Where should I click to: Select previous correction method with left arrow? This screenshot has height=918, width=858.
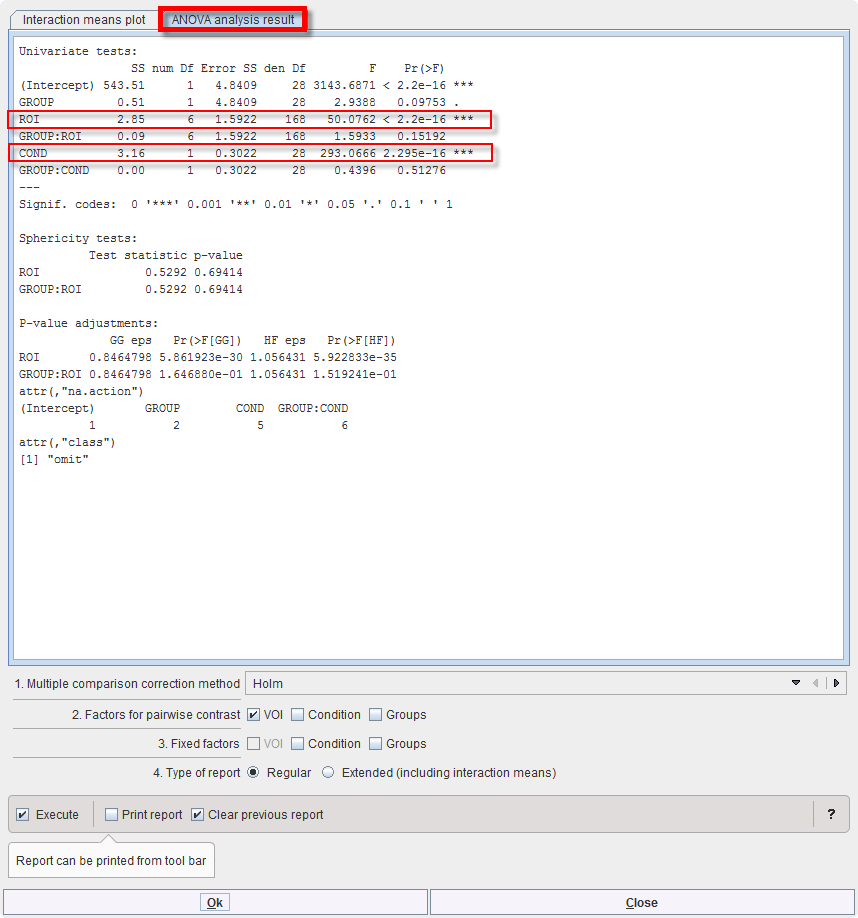(x=815, y=683)
